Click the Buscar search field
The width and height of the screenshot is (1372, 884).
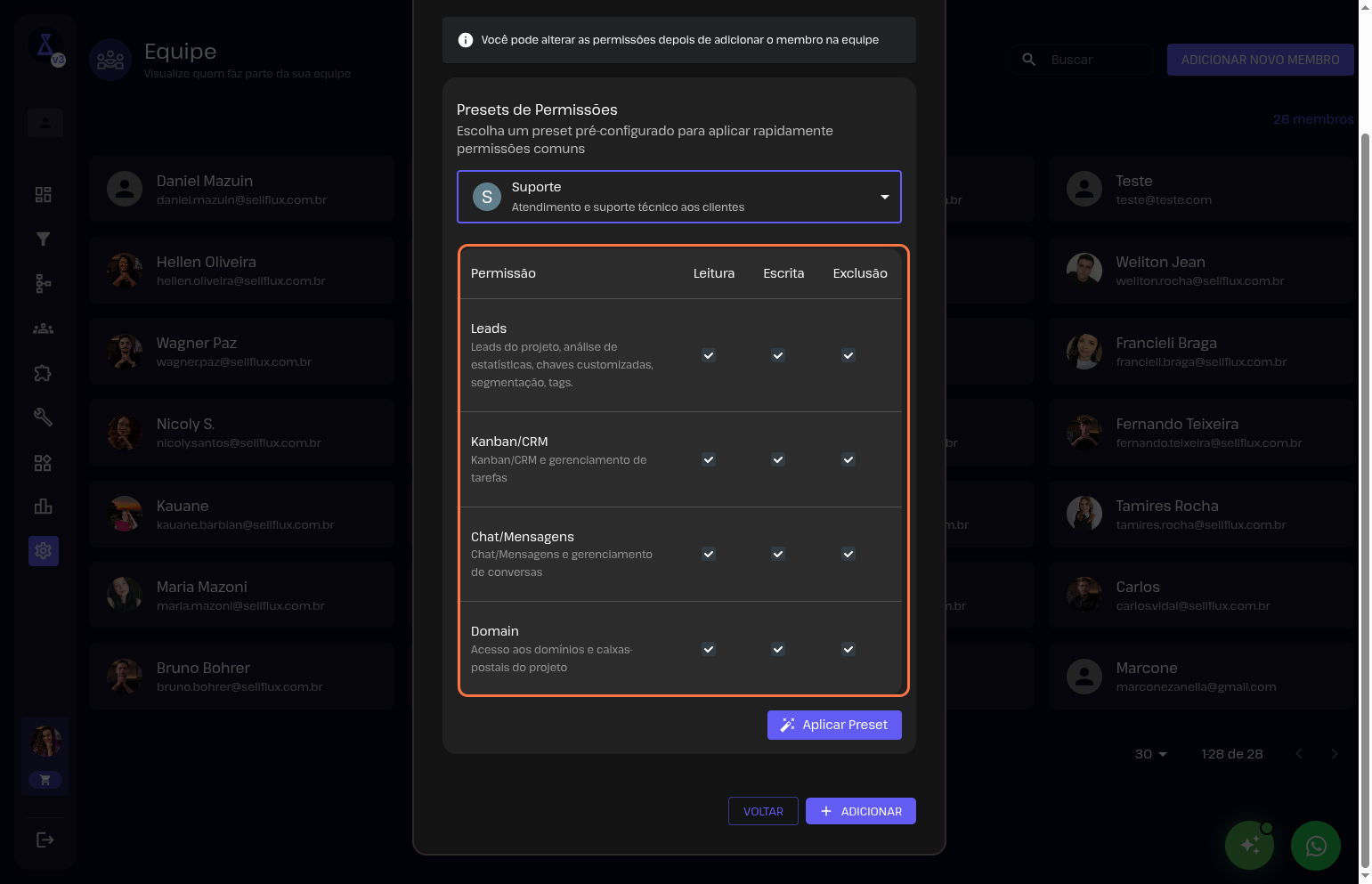click(1095, 60)
